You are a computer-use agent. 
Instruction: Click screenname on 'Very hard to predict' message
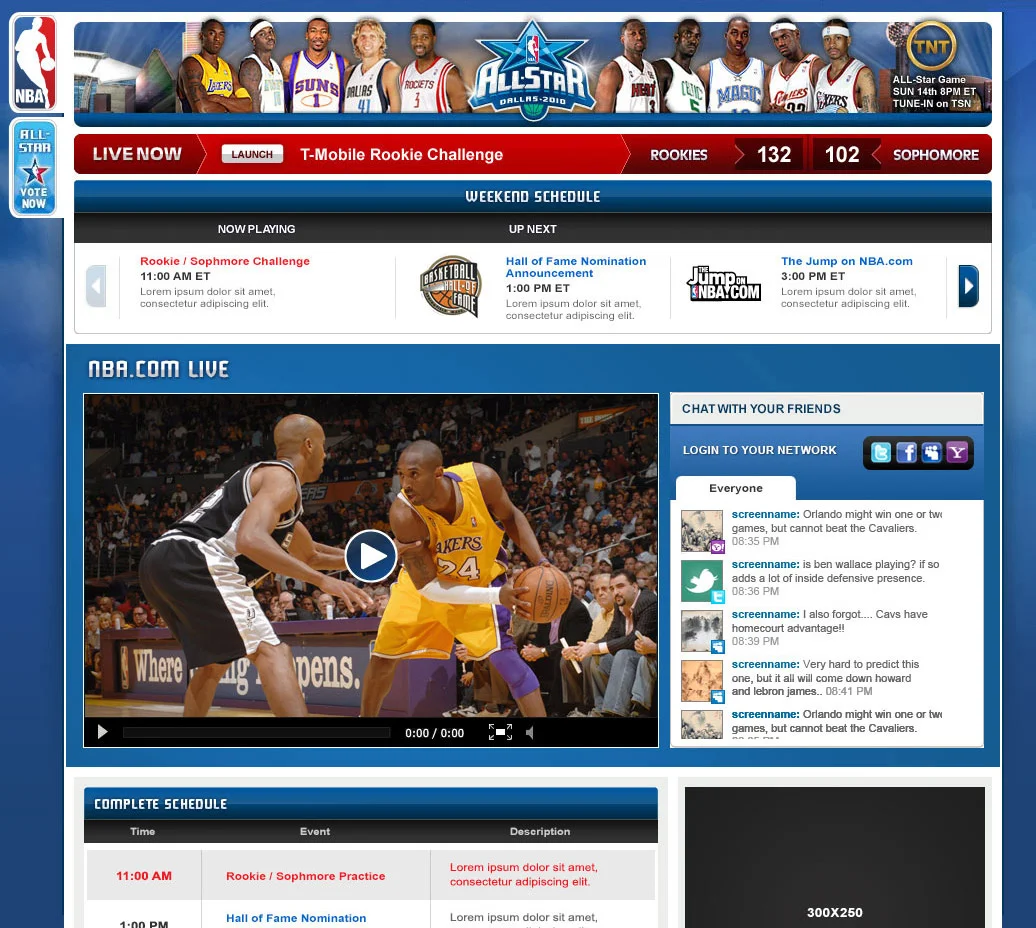coord(765,664)
